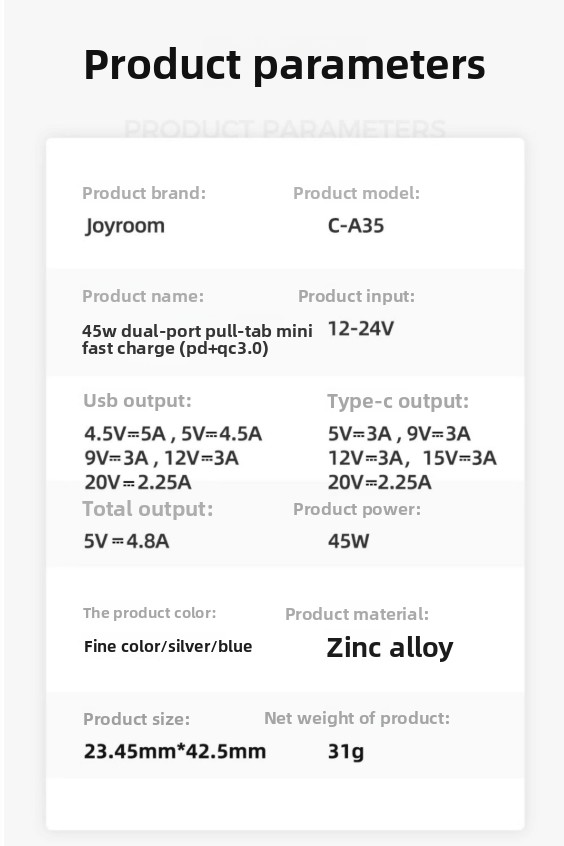Click the Net weight of product label

coord(357,718)
